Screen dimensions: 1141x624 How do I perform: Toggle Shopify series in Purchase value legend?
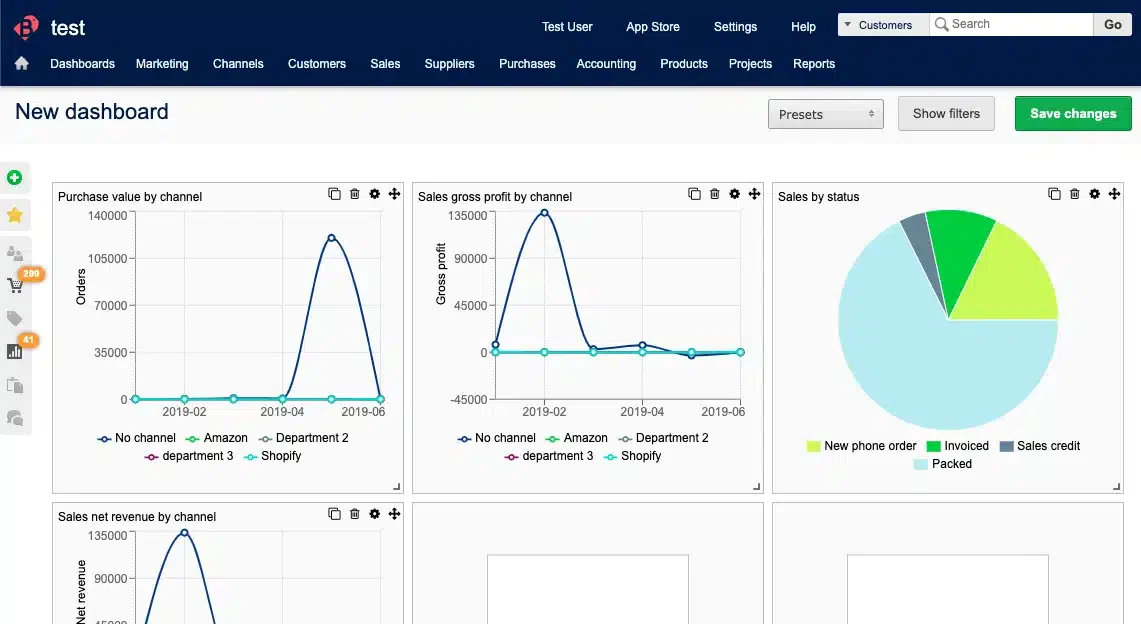[273, 456]
